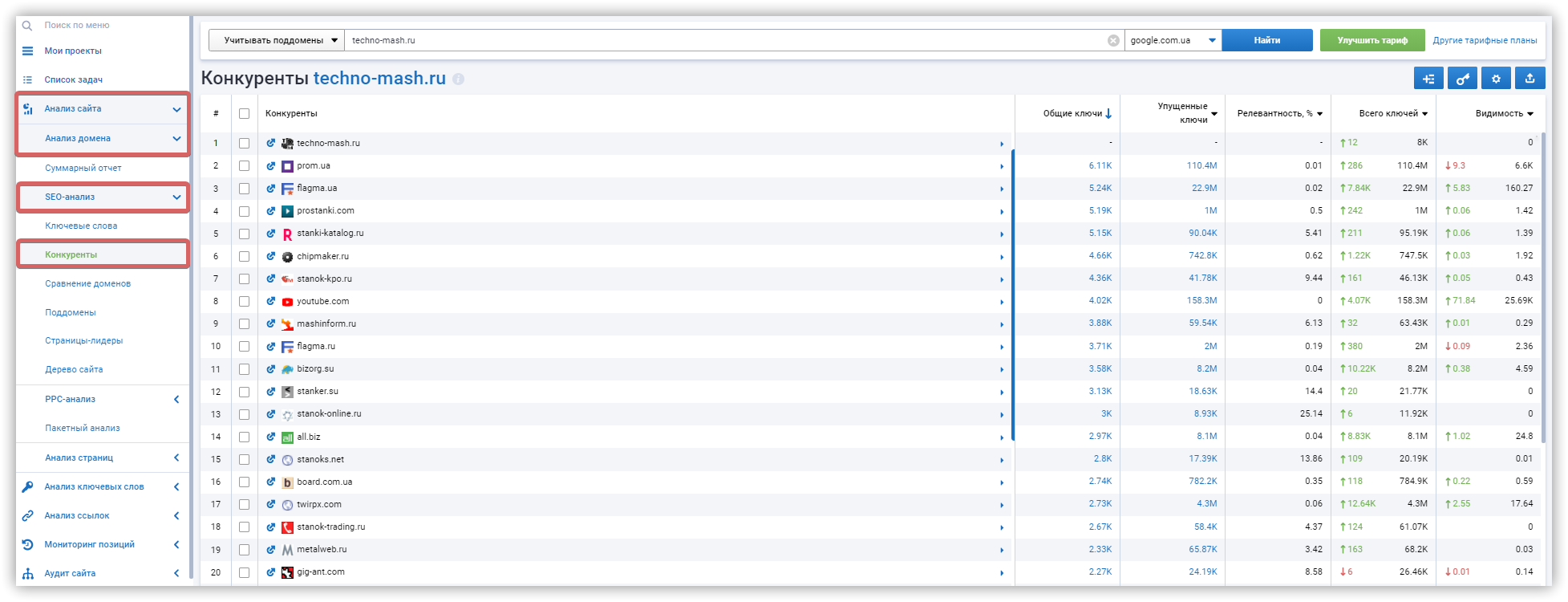Select Конкуренты menu item
The height and width of the screenshot is (602, 1568).
pos(71,254)
